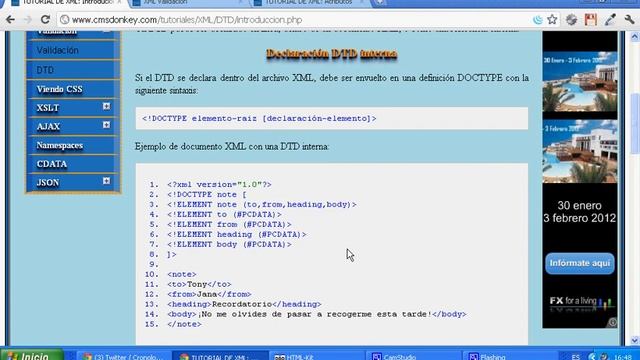Click the red floppy disk extension icon

(x=591, y=20)
